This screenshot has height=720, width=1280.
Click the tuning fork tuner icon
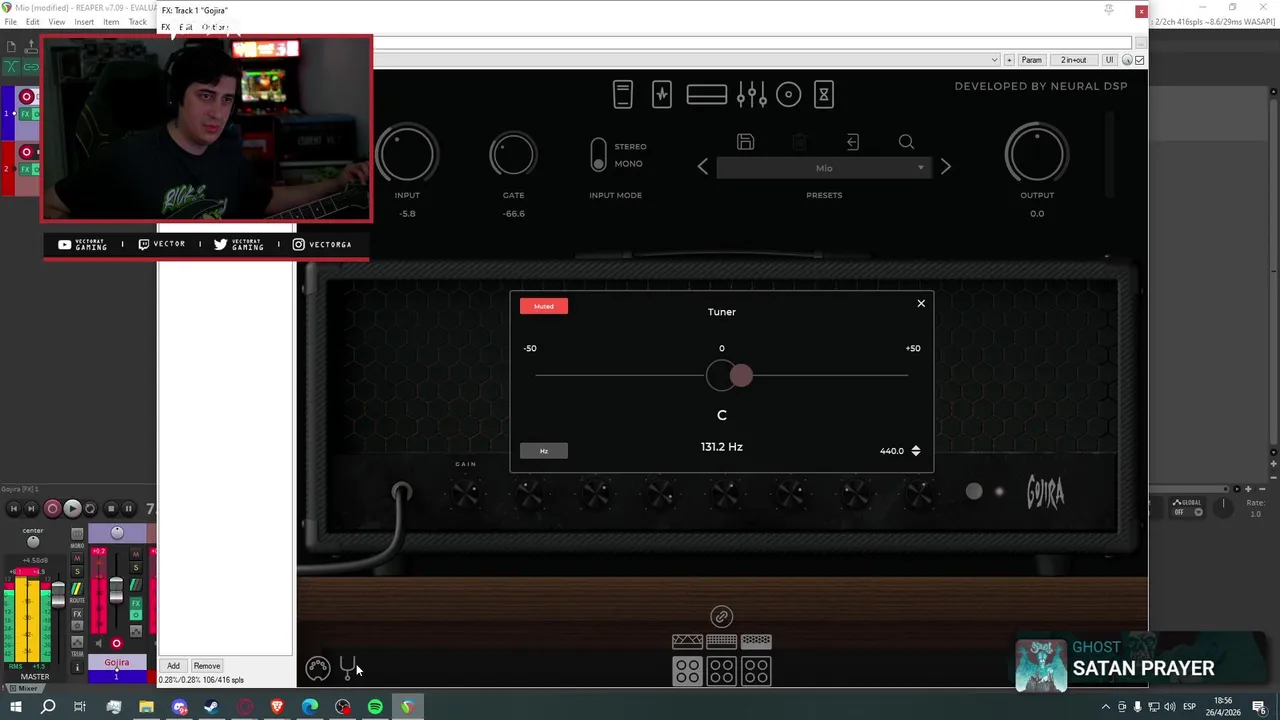tap(348, 666)
